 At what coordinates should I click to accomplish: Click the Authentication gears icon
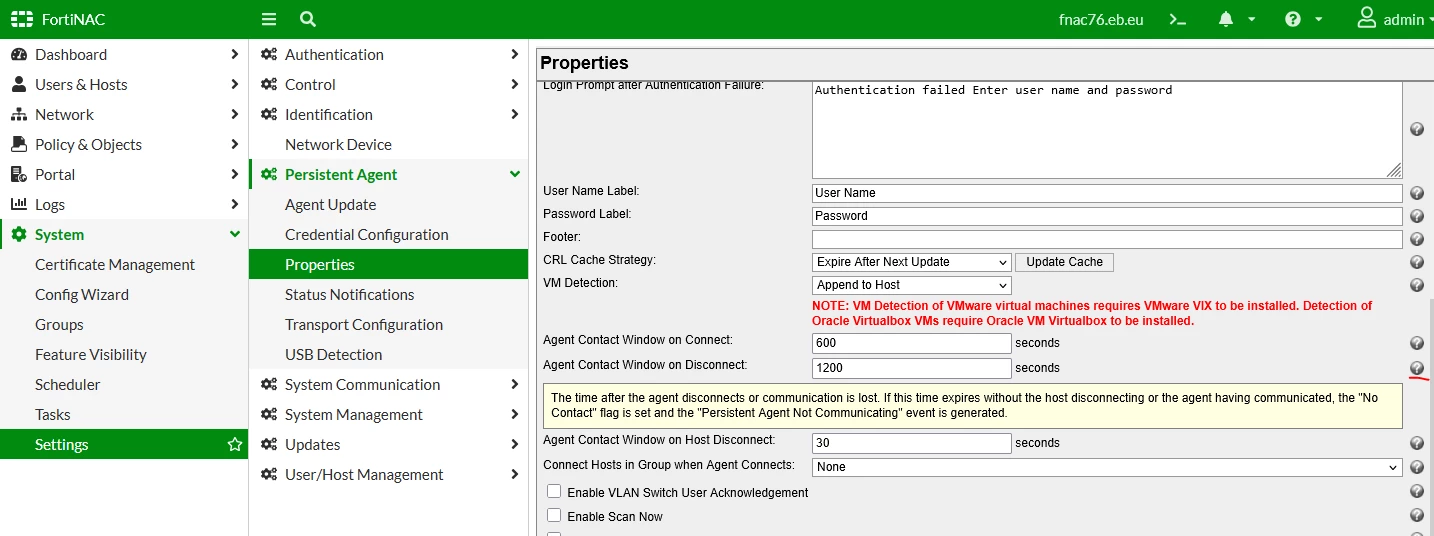(269, 54)
